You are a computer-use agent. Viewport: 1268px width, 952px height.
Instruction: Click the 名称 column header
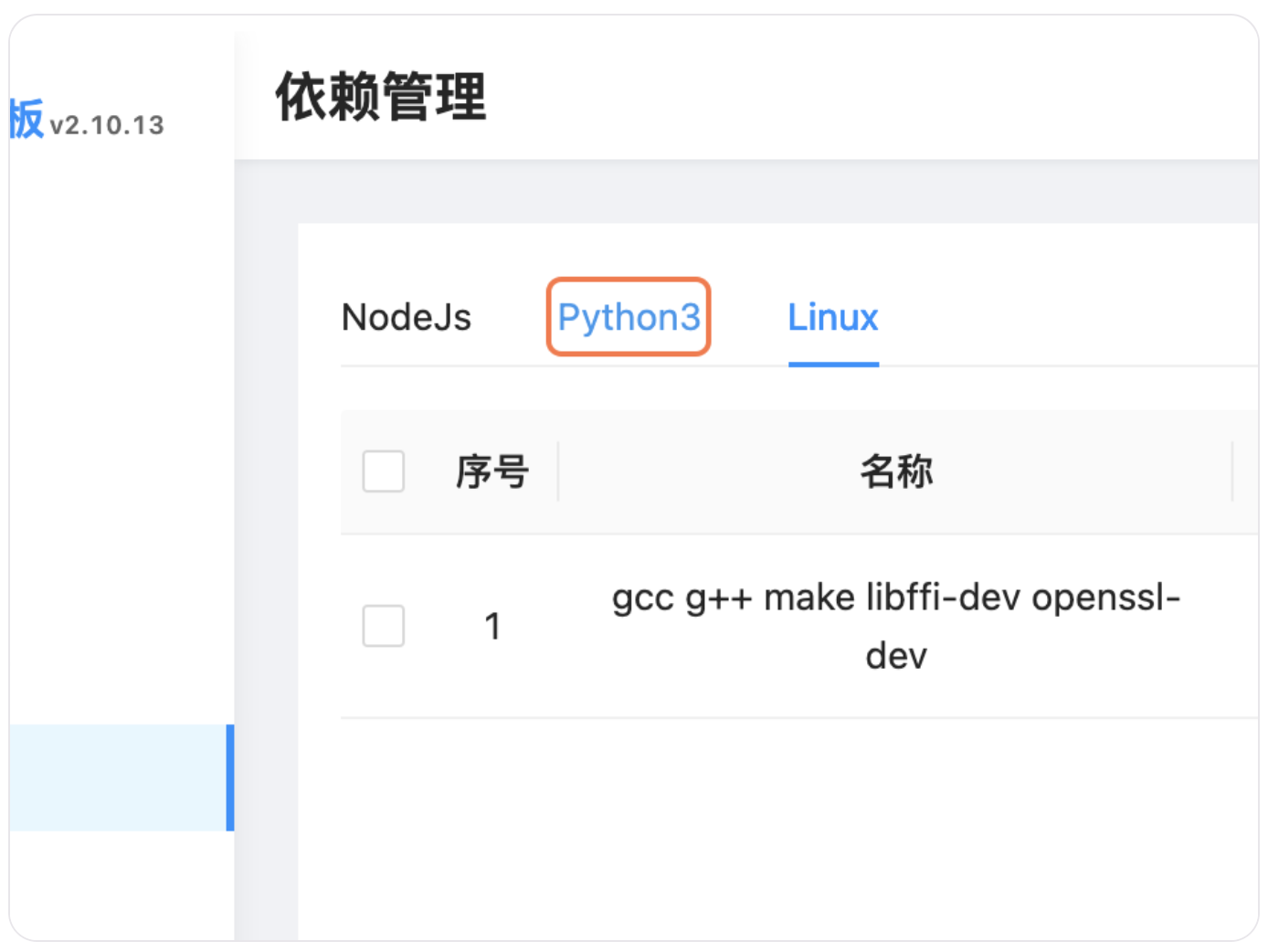896,472
